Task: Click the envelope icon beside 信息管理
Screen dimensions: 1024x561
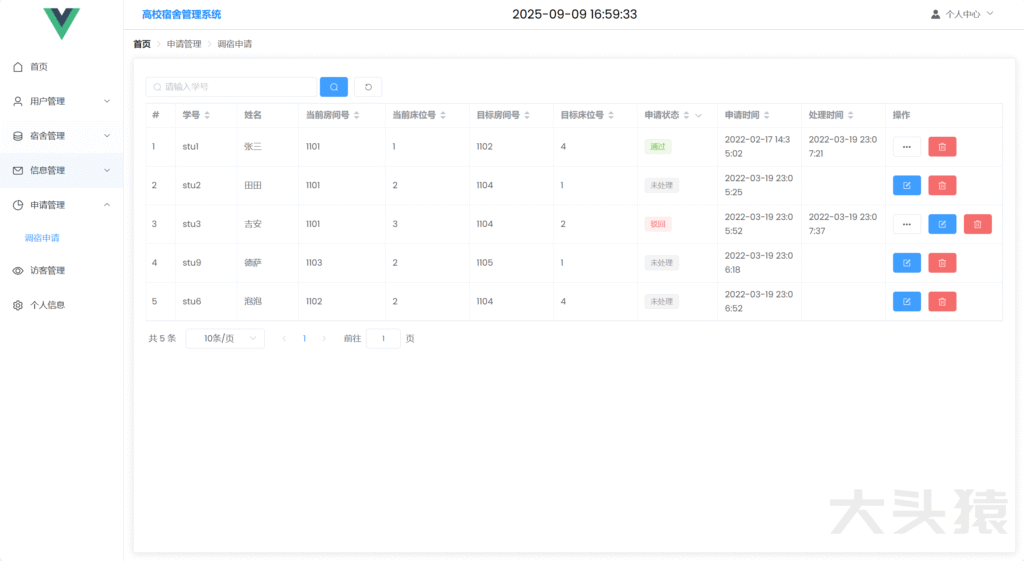Action: pyautogui.click(x=18, y=170)
